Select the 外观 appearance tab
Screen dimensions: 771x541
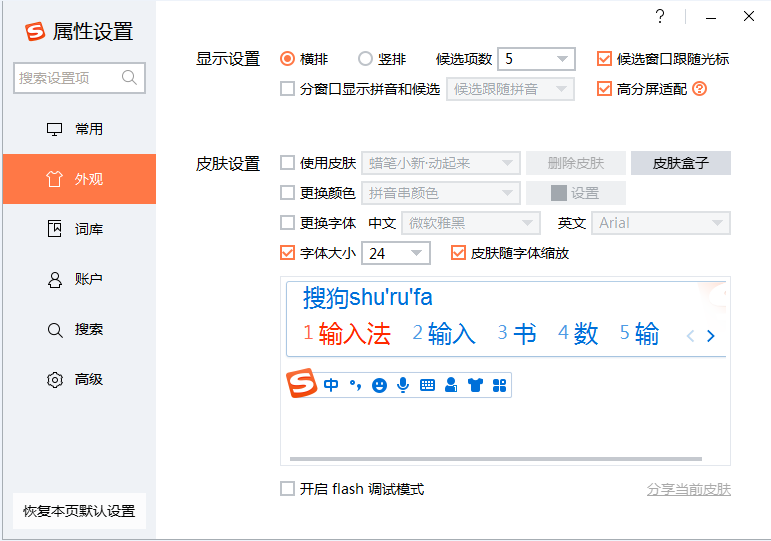click(79, 179)
